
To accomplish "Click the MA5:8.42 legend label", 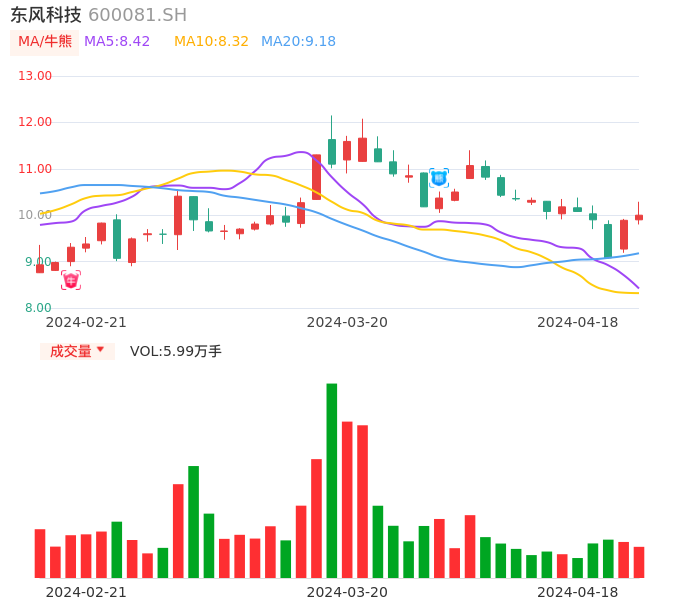I will [x=117, y=42].
